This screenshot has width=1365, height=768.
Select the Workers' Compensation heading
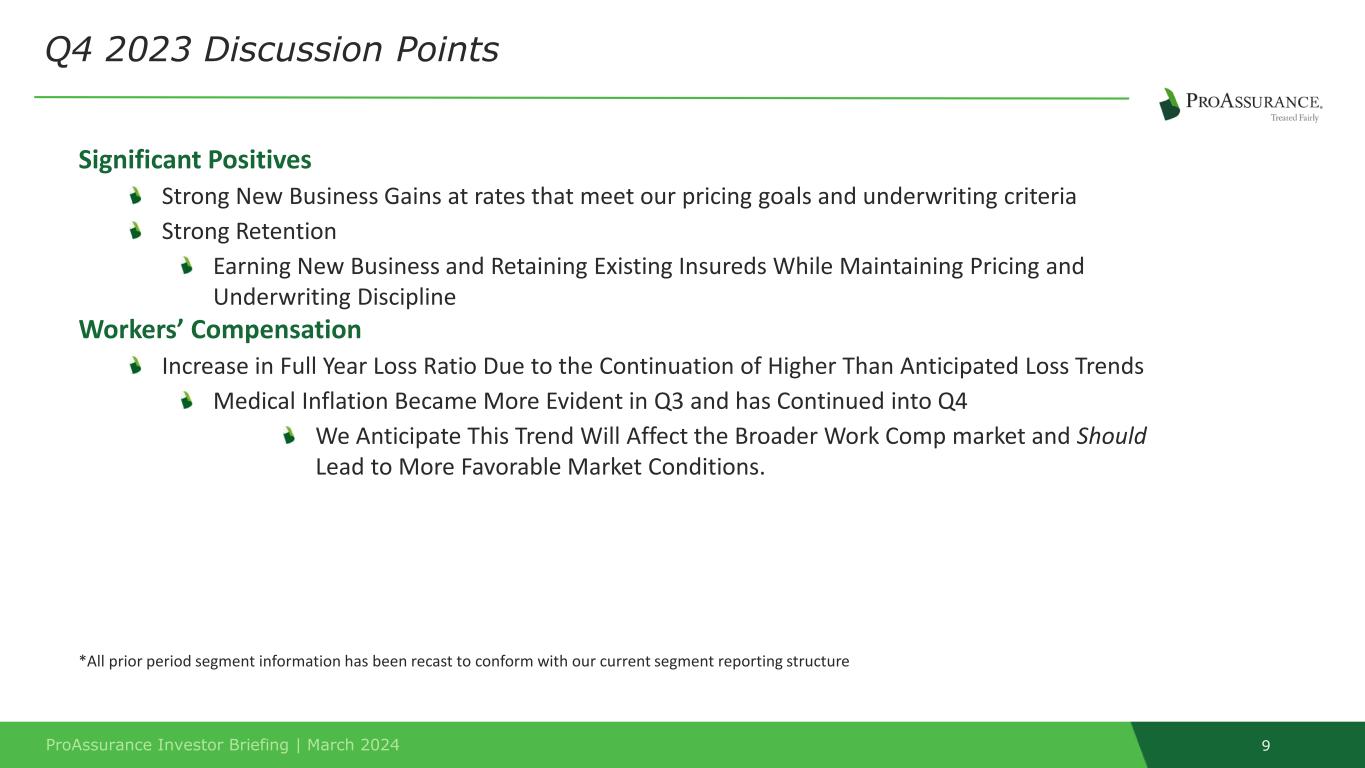tap(220, 330)
